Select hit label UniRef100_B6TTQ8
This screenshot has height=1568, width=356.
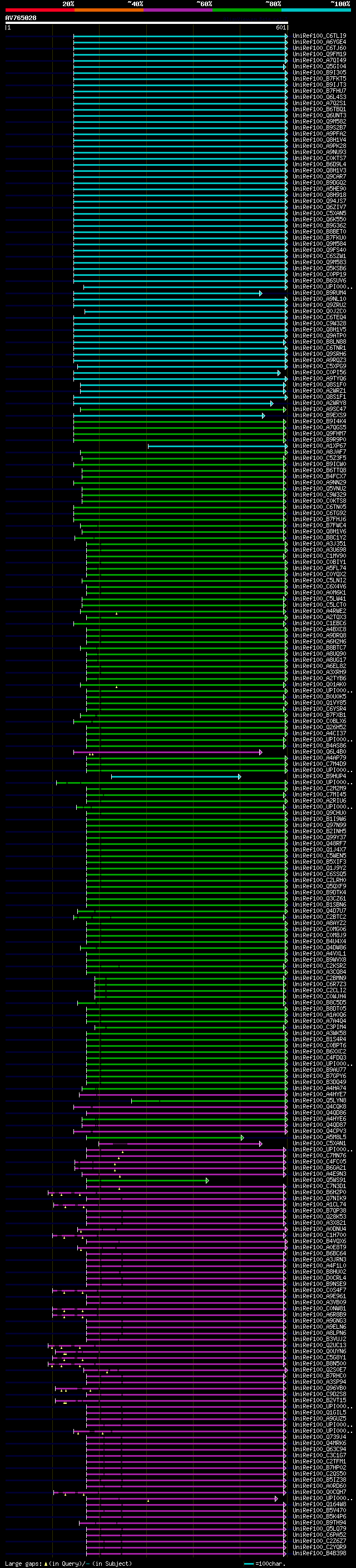click(319, 471)
